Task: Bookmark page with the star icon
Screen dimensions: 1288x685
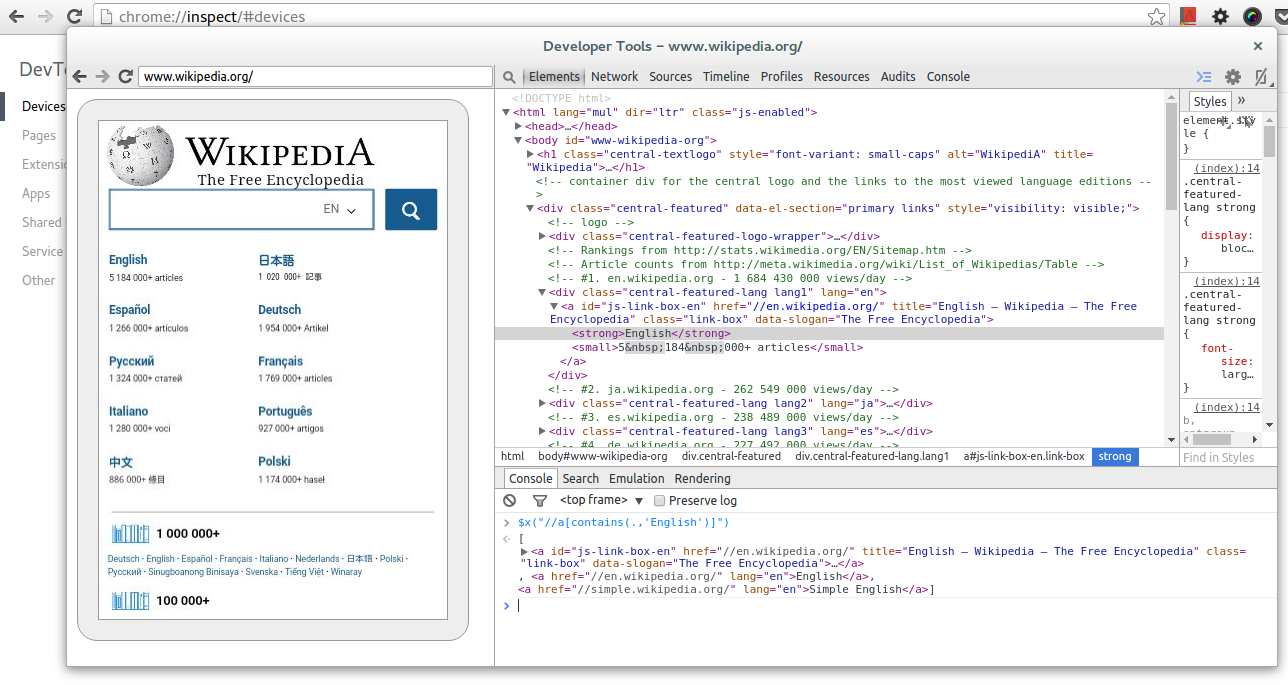Action: (x=1156, y=16)
